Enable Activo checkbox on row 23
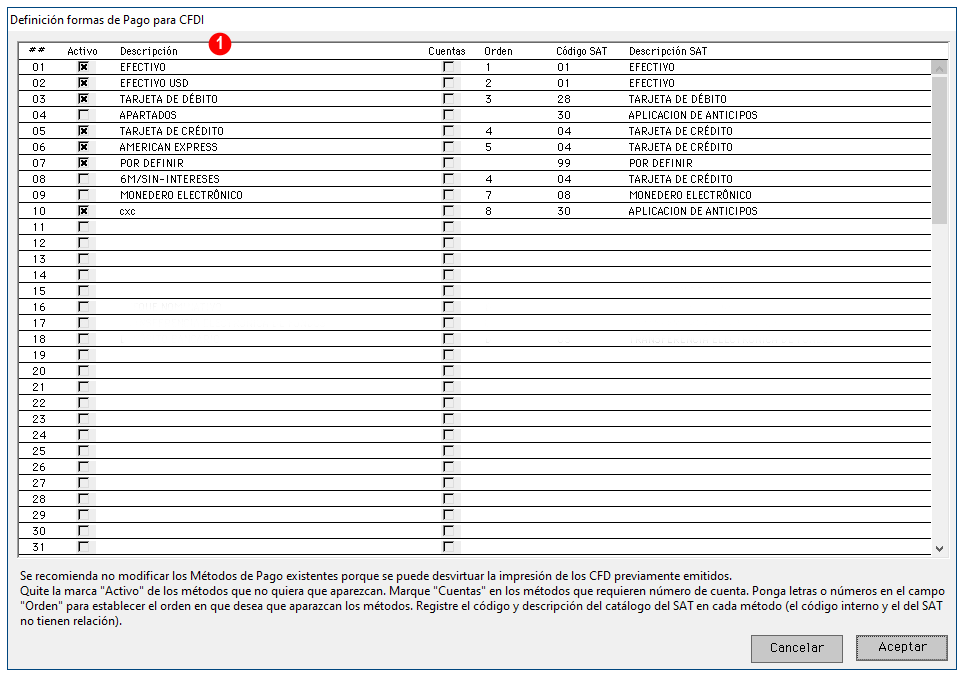Screen dimensions: 962x676 pos(83,418)
